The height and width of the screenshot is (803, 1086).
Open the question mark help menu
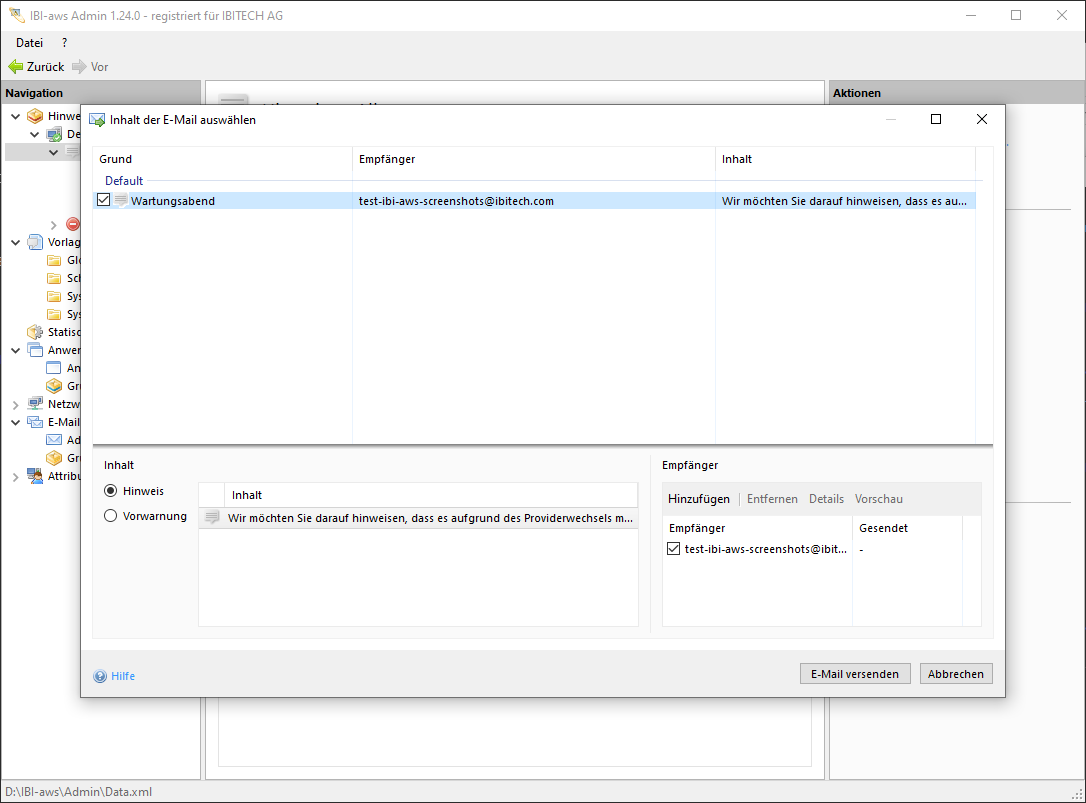click(x=65, y=42)
